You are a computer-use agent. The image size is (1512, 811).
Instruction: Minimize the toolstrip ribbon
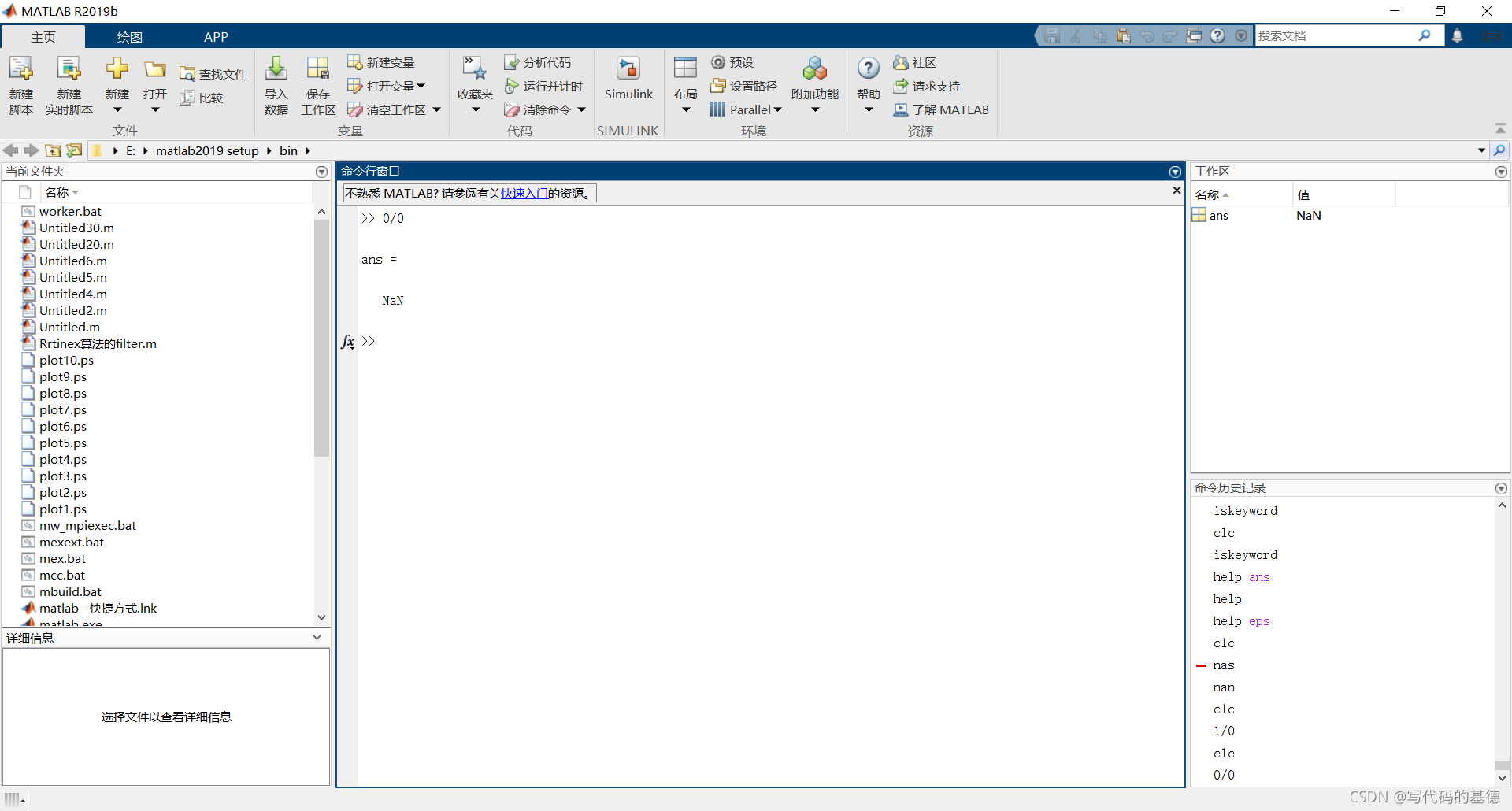click(1500, 128)
